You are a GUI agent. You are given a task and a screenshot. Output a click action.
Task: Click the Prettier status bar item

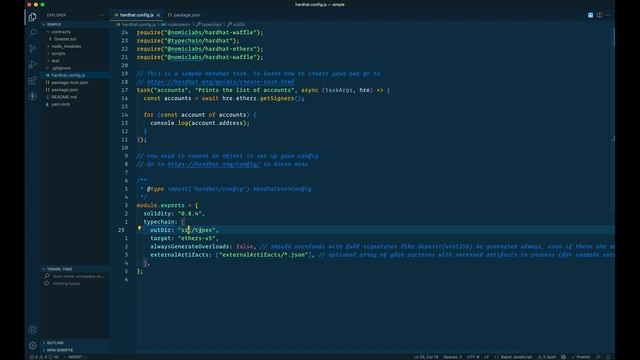tap(581, 357)
